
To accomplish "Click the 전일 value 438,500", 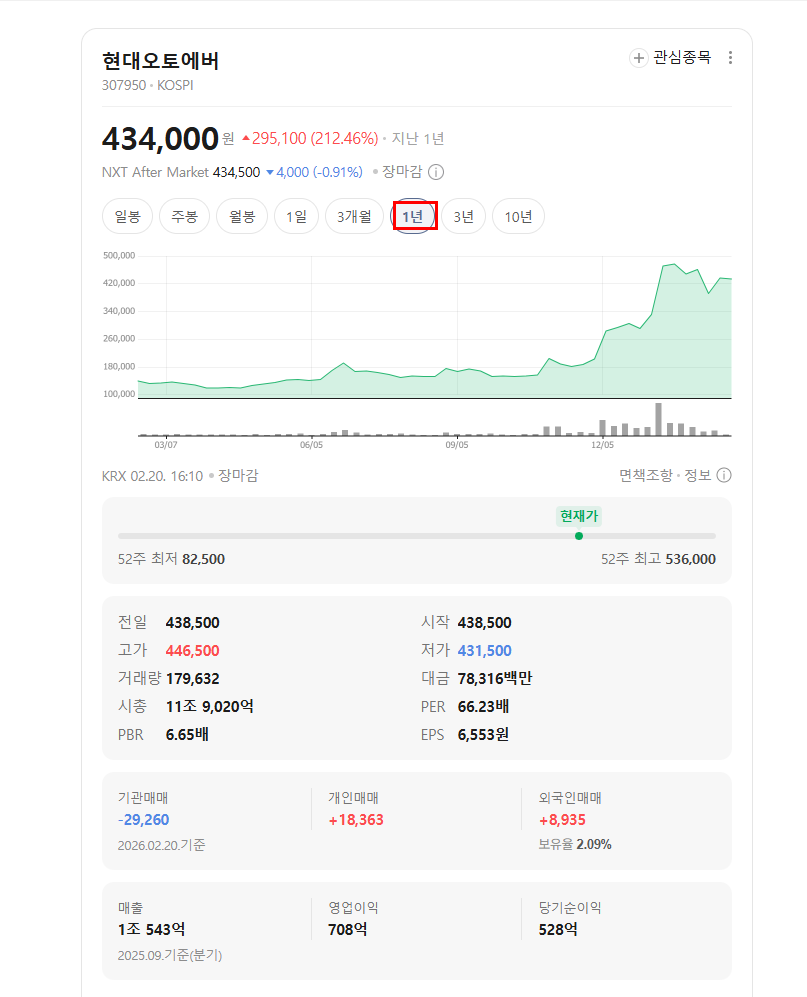I will click(x=193, y=622).
